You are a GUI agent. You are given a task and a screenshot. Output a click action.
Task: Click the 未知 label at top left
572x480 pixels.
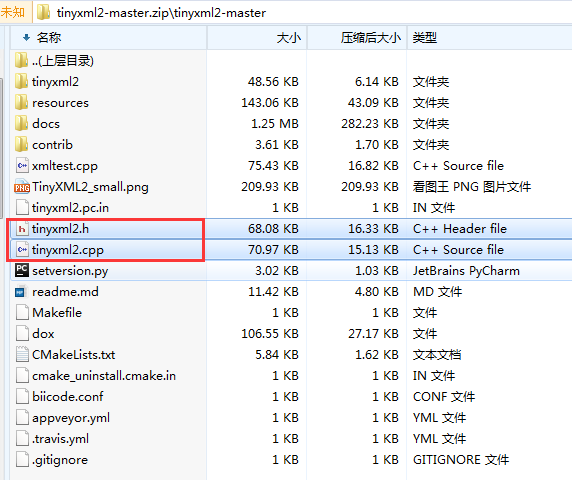click(12, 12)
